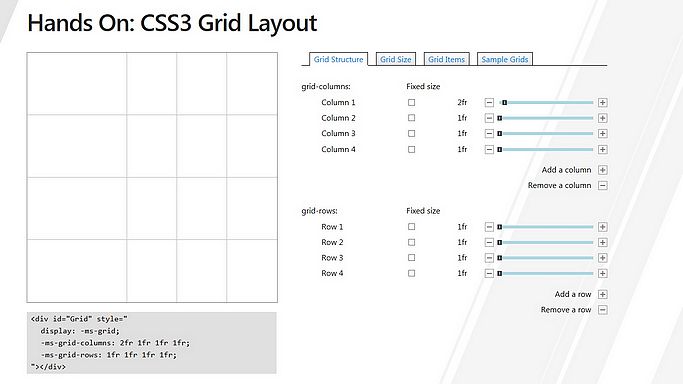Click the Remove a row minus icon

pos(602,310)
